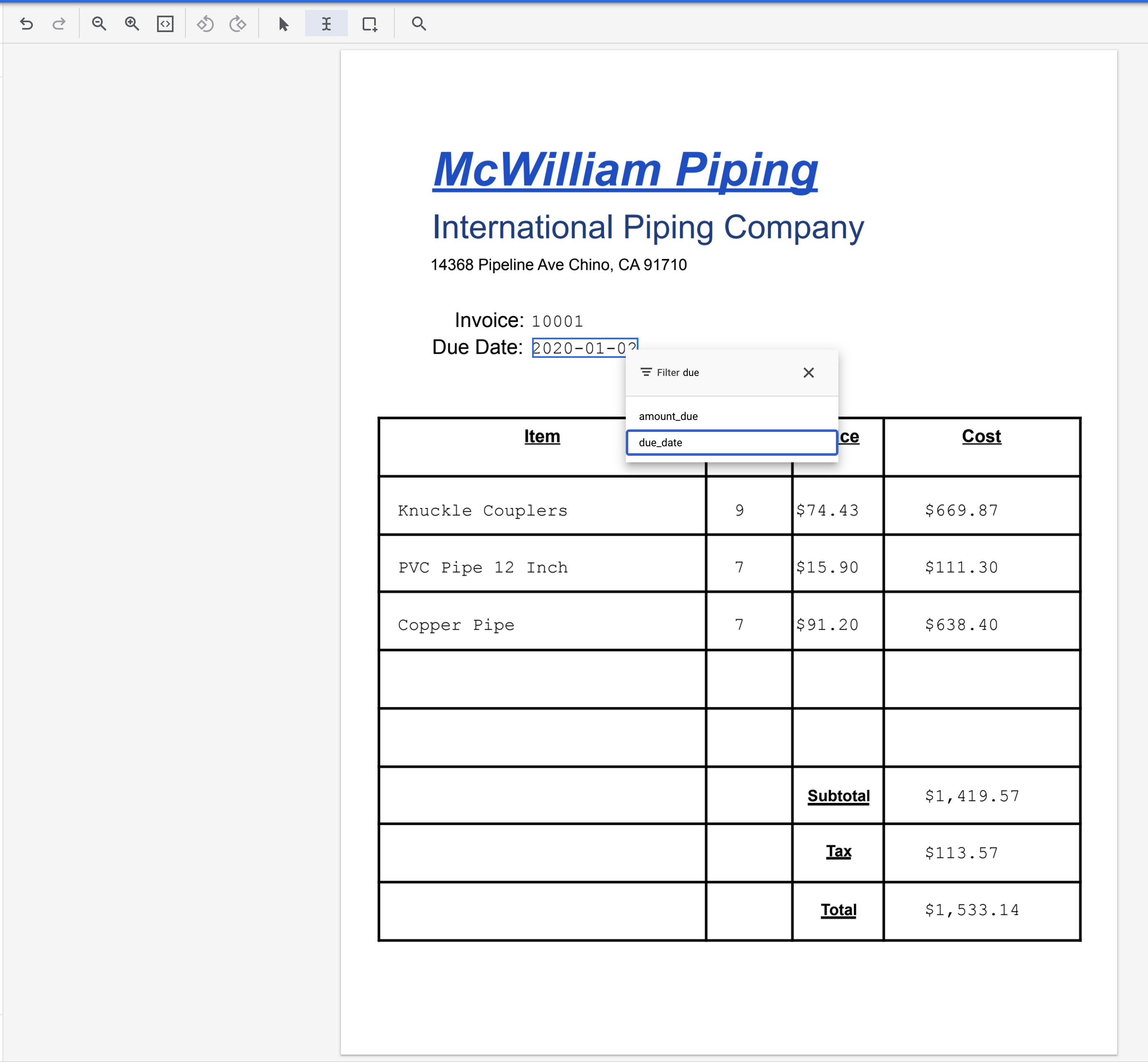Image resolution: width=1148 pixels, height=1062 pixels.
Task: Choose due_date as the entity label
Action: click(x=661, y=443)
